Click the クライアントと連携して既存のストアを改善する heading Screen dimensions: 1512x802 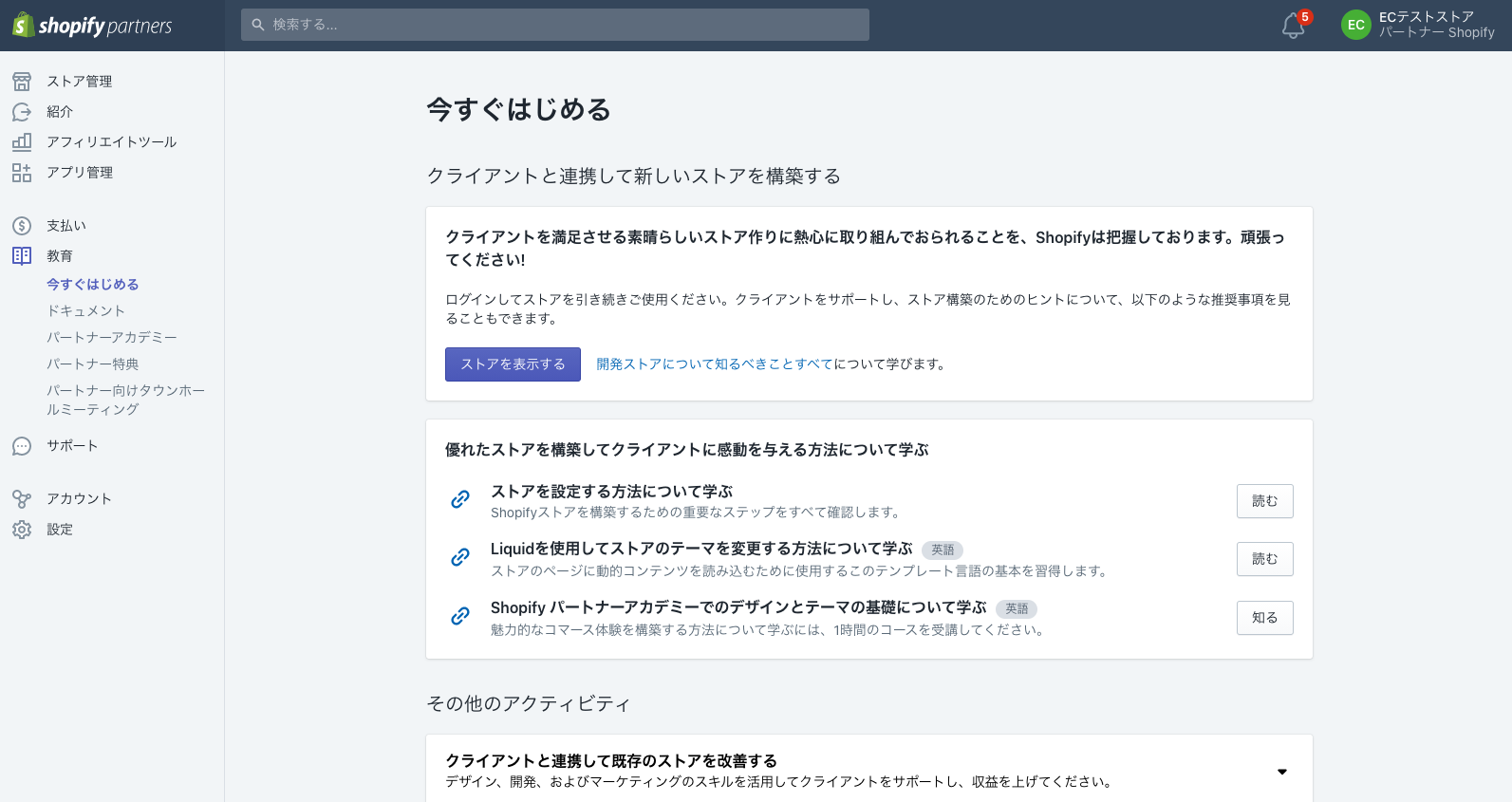point(612,761)
